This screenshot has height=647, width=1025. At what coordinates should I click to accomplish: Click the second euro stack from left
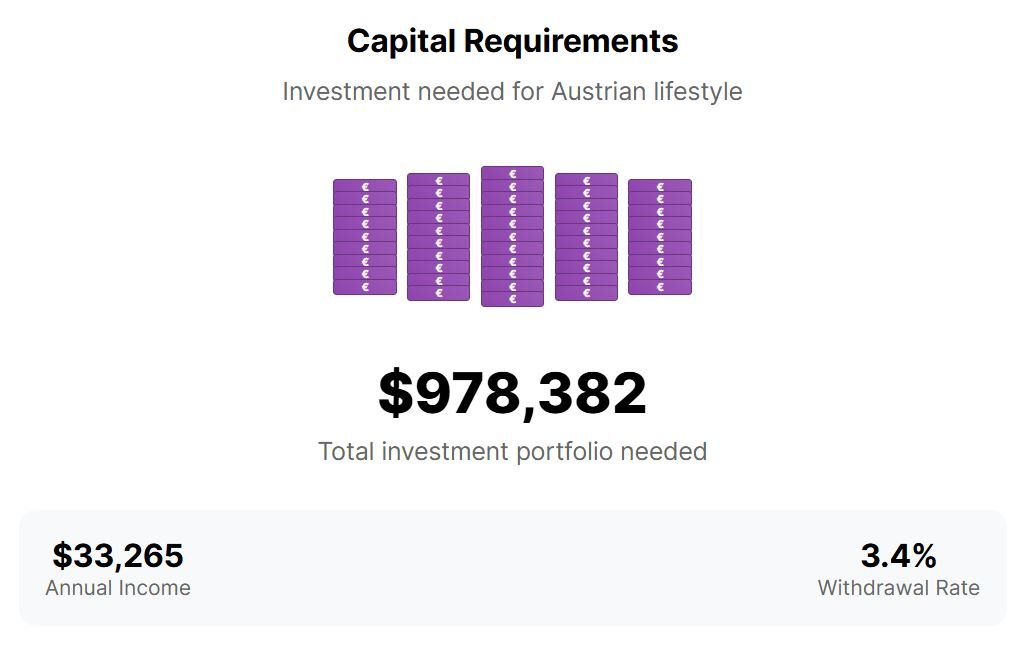438,237
